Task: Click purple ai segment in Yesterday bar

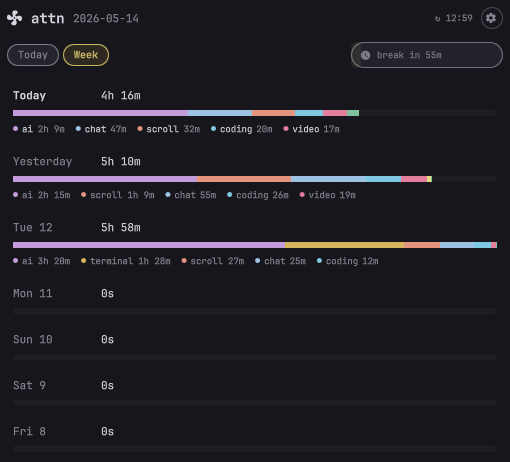Action: pos(105,179)
